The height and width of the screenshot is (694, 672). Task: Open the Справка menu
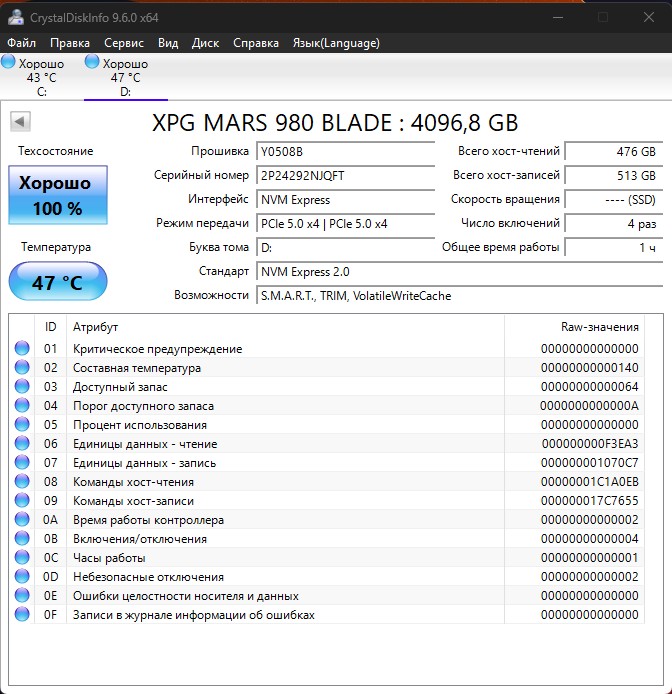click(x=255, y=43)
